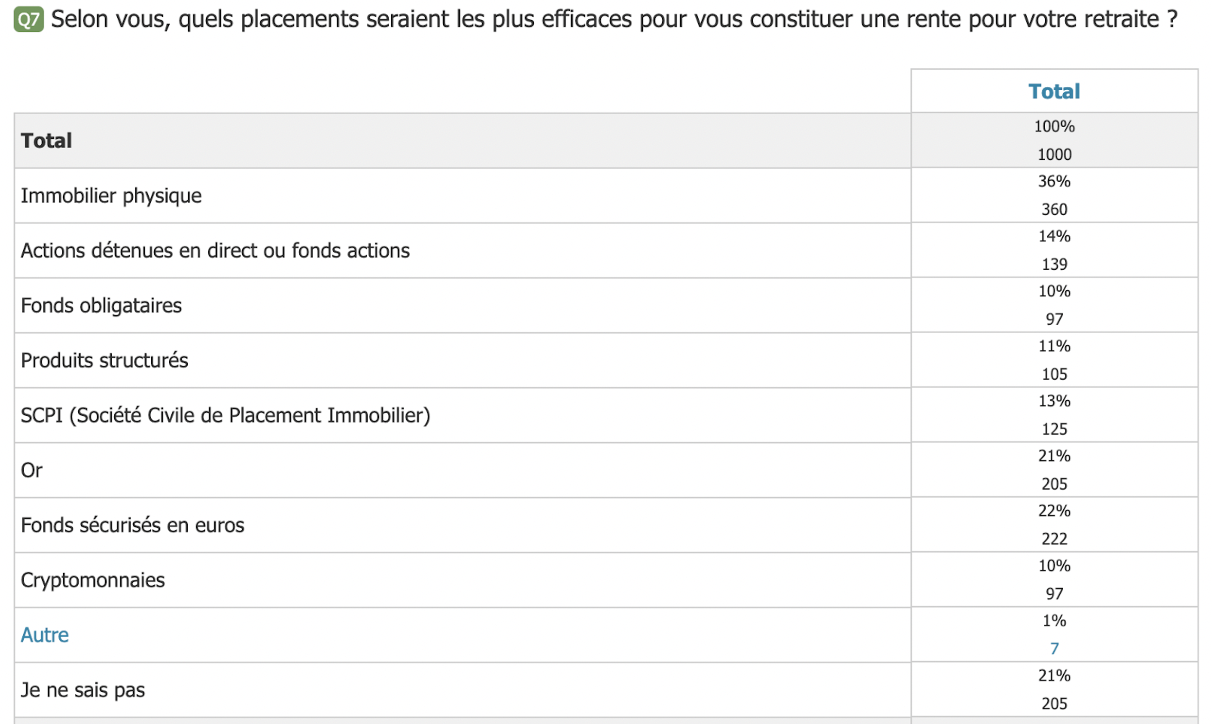Click the Fonds sécurisés en euros label
The height and width of the screenshot is (724, 1212).
coord(133,525)
